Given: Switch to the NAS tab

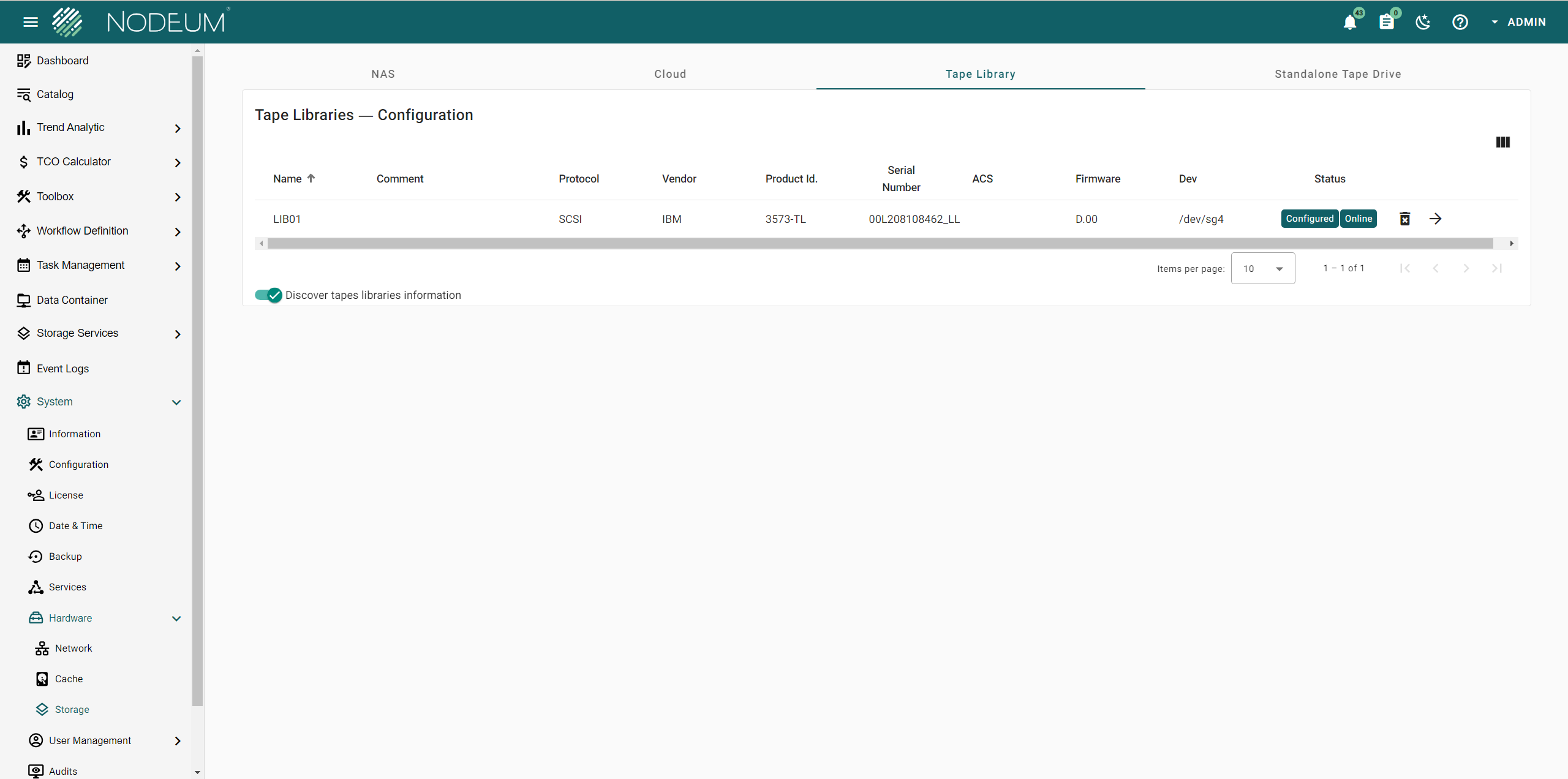Looking at the screenshot, I should pyautogui.click(x=383, y=74).
